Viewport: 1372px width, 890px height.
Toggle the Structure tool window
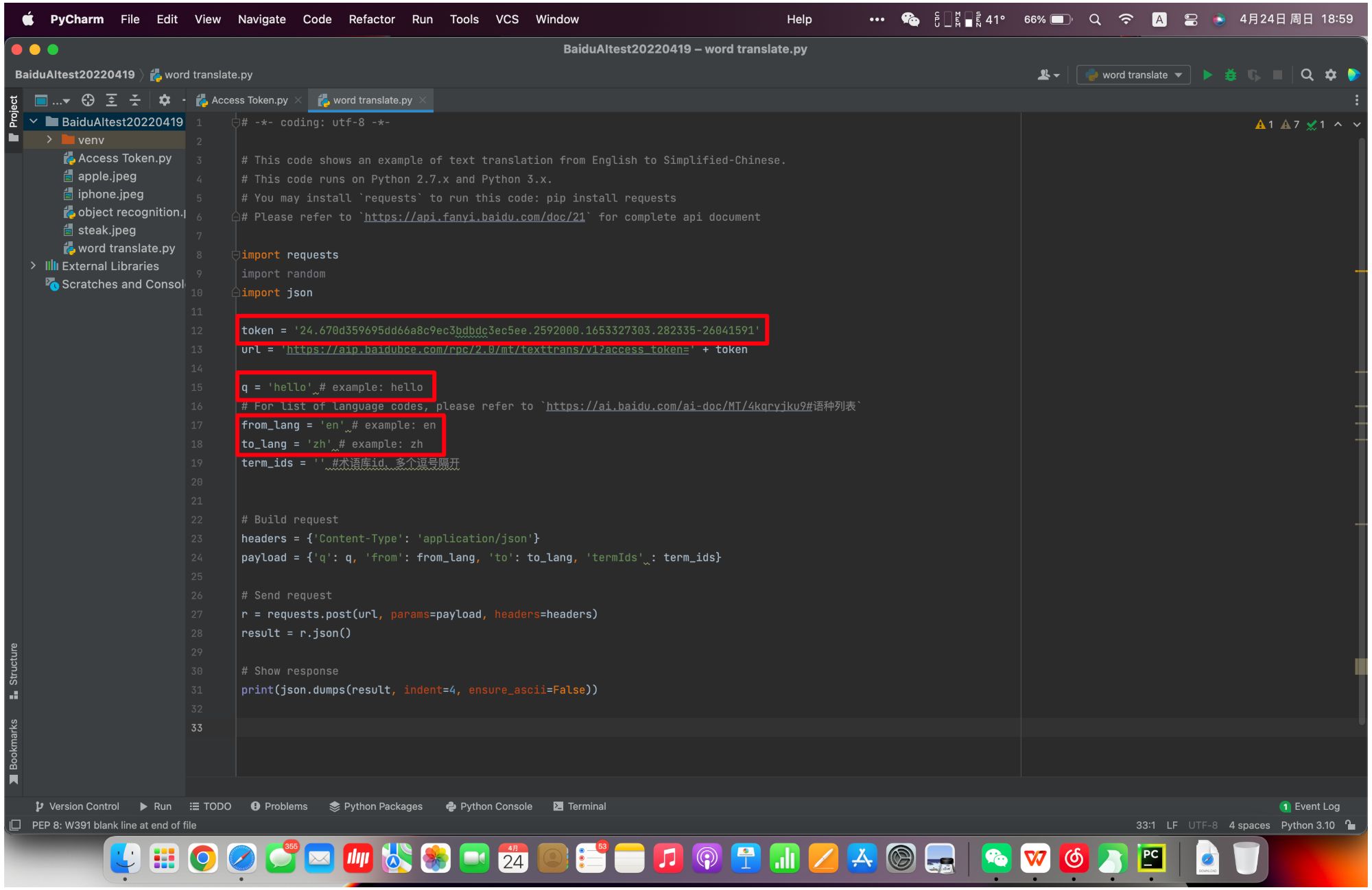13,670
